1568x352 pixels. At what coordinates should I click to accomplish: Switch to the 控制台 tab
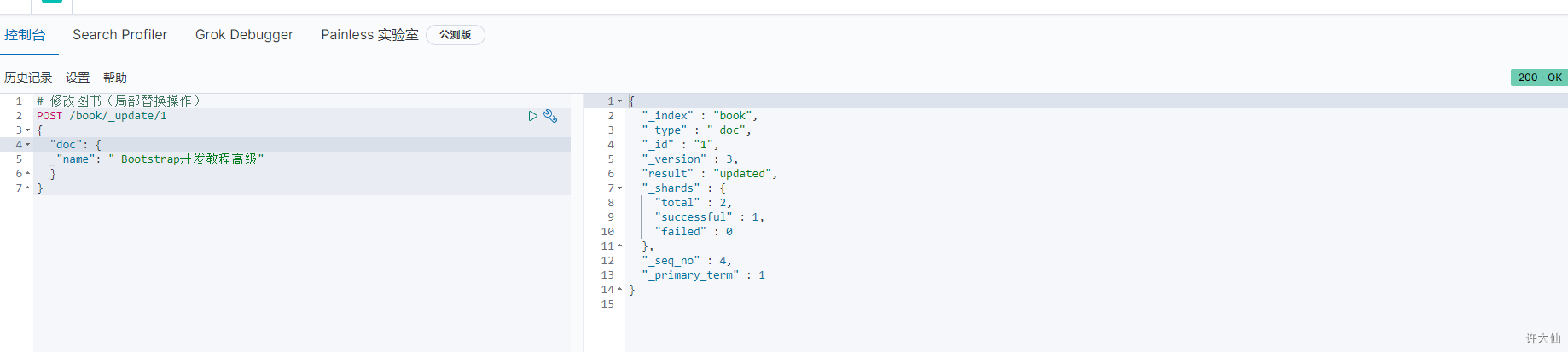pyautogui.click(x=25, y=35)
